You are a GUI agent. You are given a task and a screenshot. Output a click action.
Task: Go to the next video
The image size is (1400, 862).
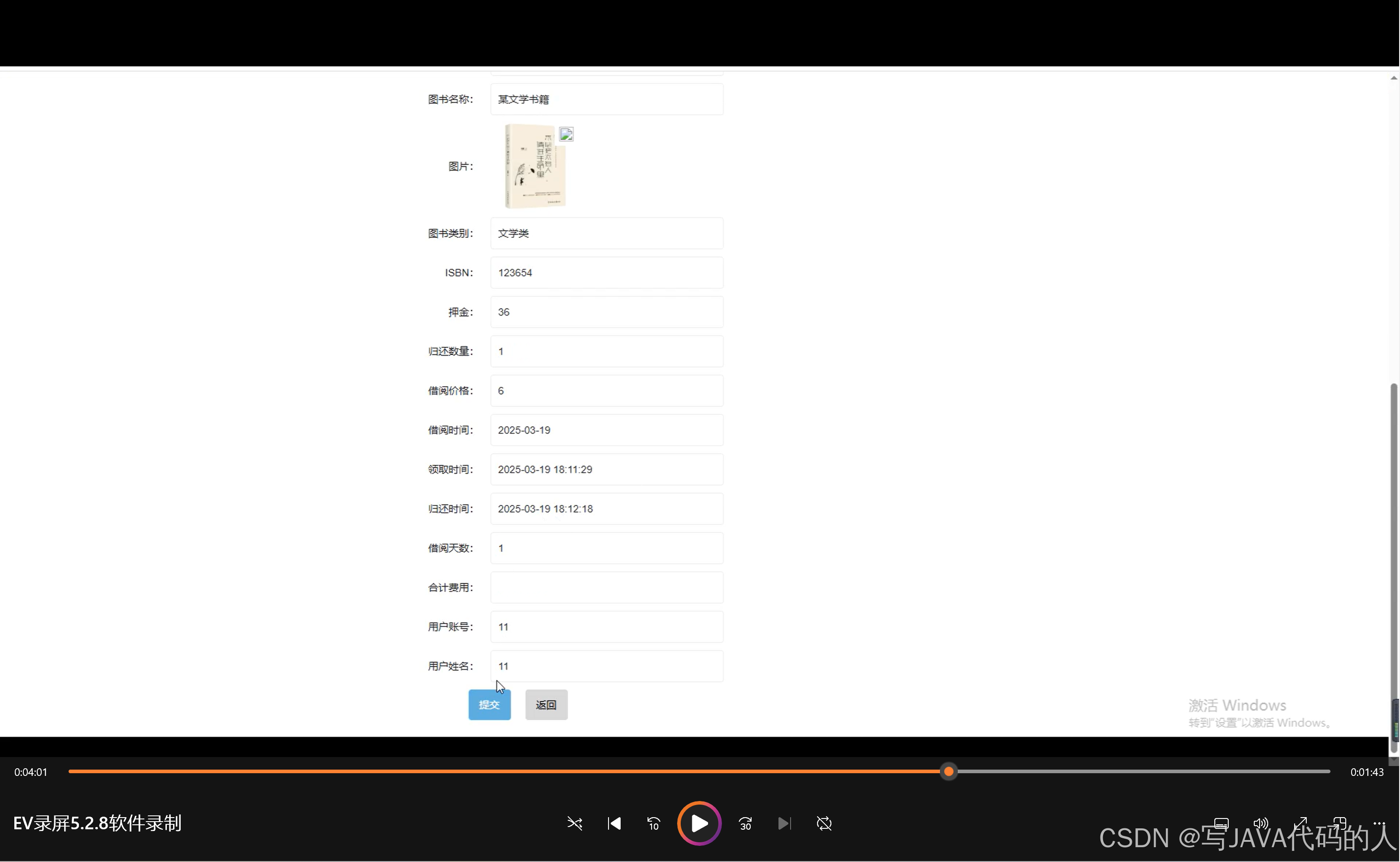click(784, 823)
